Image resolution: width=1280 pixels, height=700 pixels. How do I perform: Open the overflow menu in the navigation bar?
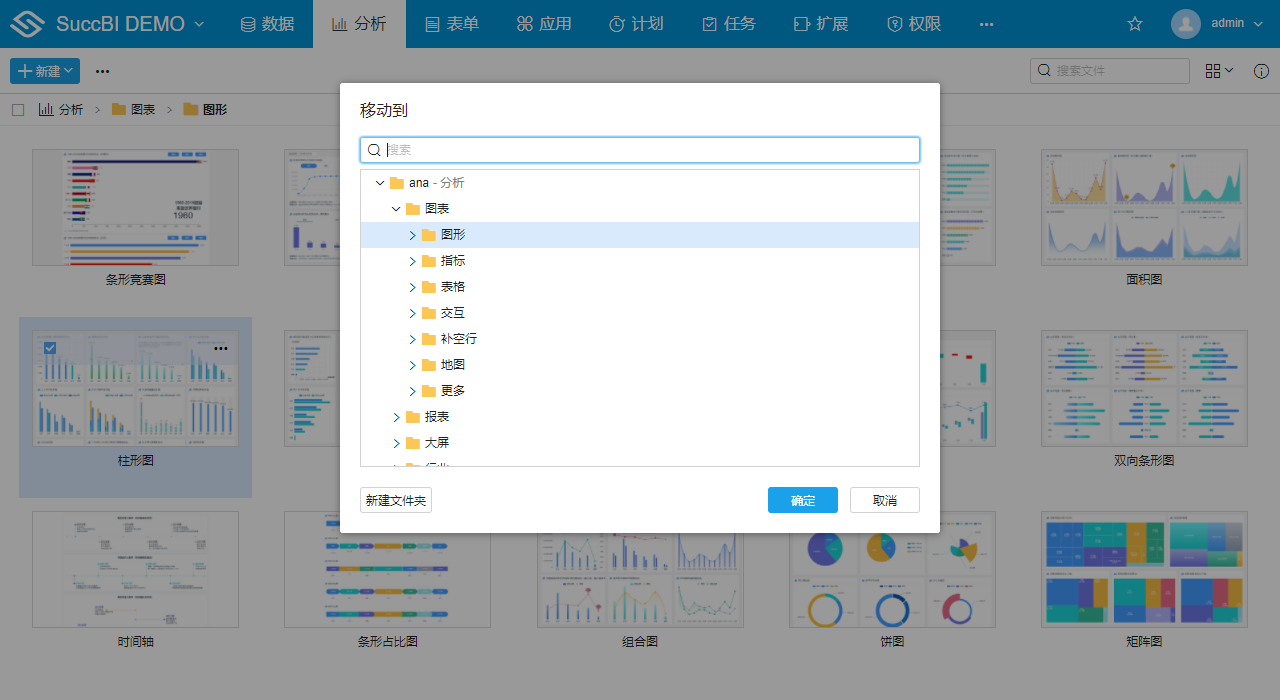point(987,23)
